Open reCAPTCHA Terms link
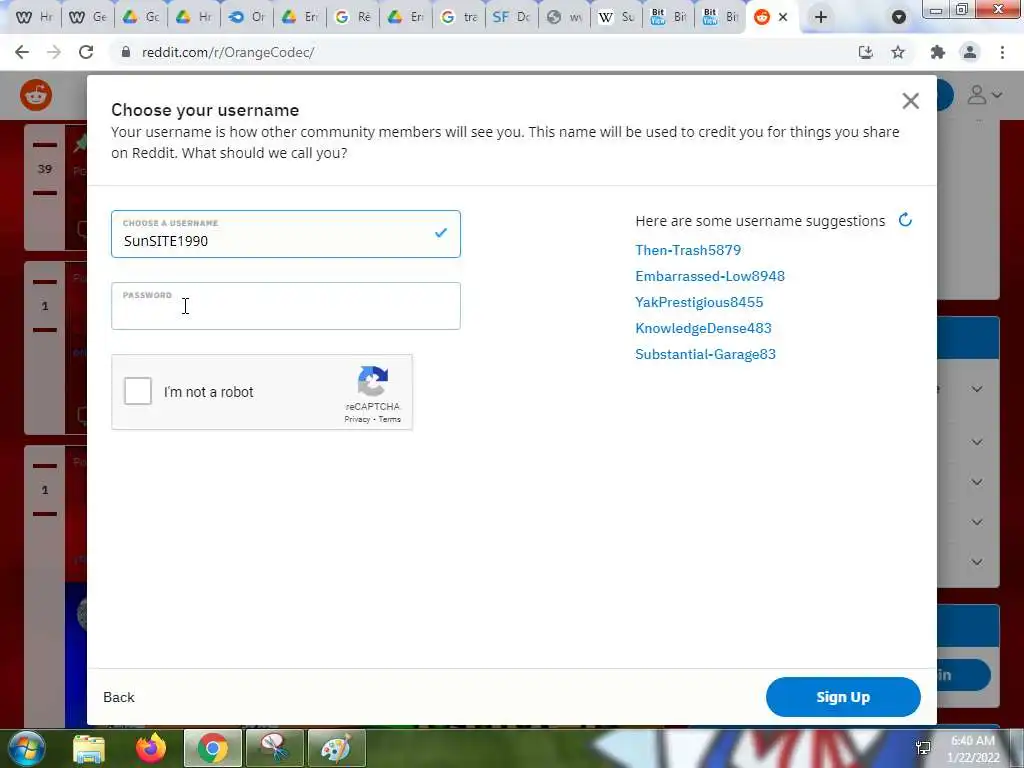The height and width of the screenshot is (768, 1024). pyautogui.click(x=390, y=419)
